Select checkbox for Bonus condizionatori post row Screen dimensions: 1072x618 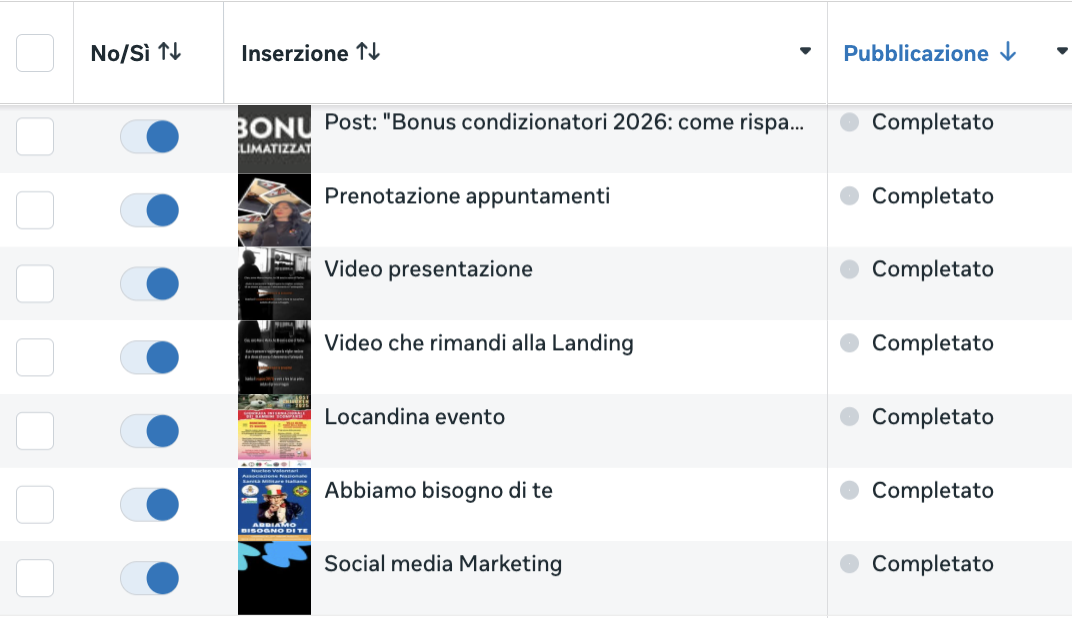[x=35, y=136]
